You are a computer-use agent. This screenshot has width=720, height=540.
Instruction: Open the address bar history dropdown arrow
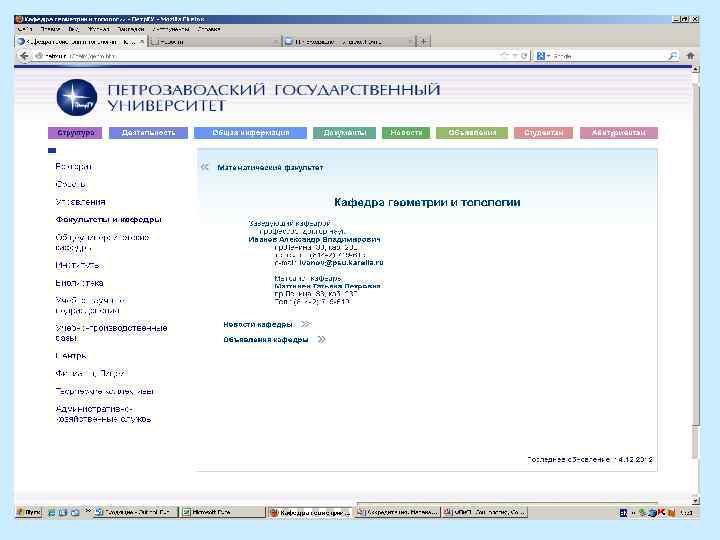pyautogui.click(x=514, y=56)
